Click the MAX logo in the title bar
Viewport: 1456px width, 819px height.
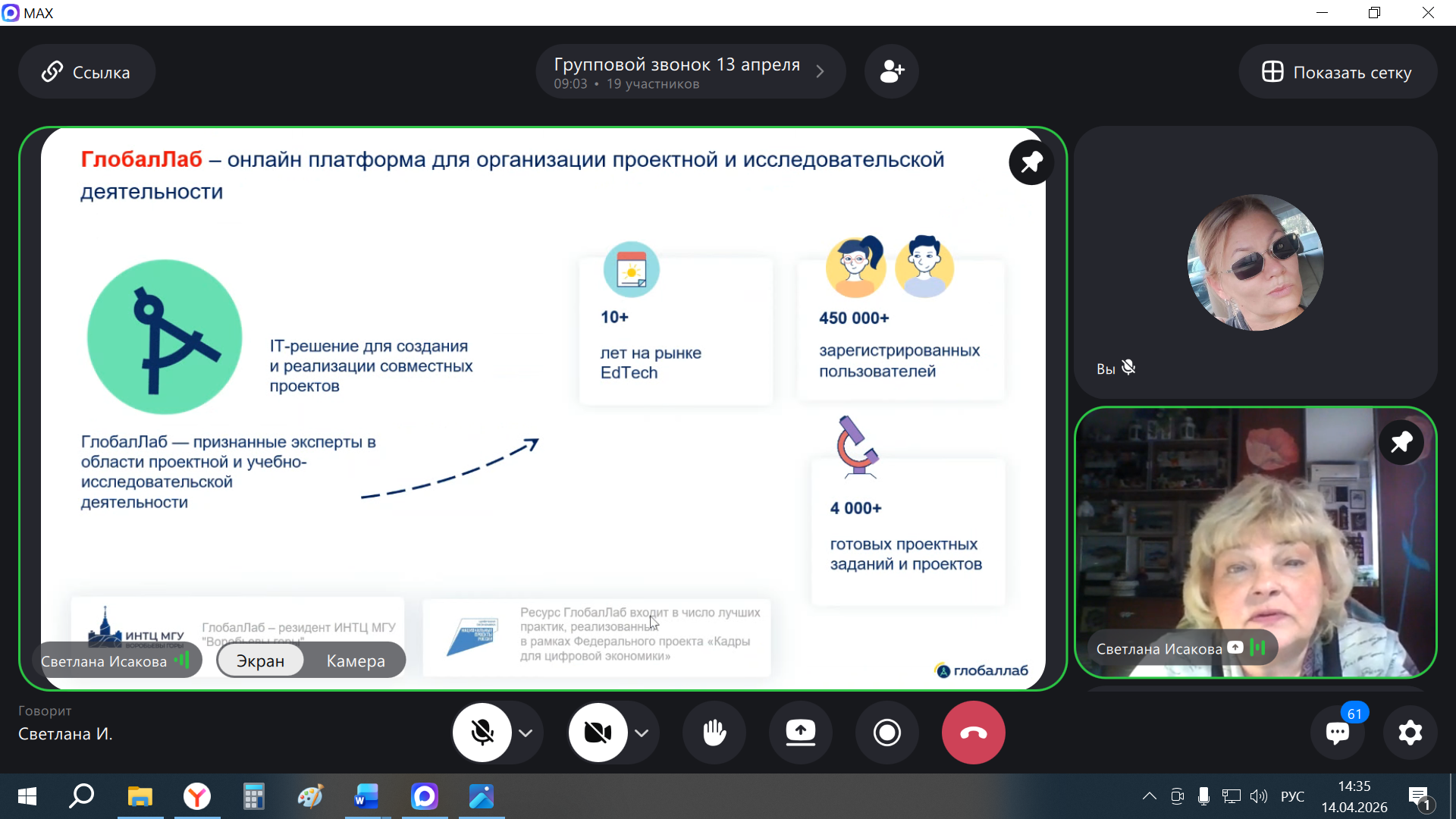pyautogui.click(x=11, y=13)
